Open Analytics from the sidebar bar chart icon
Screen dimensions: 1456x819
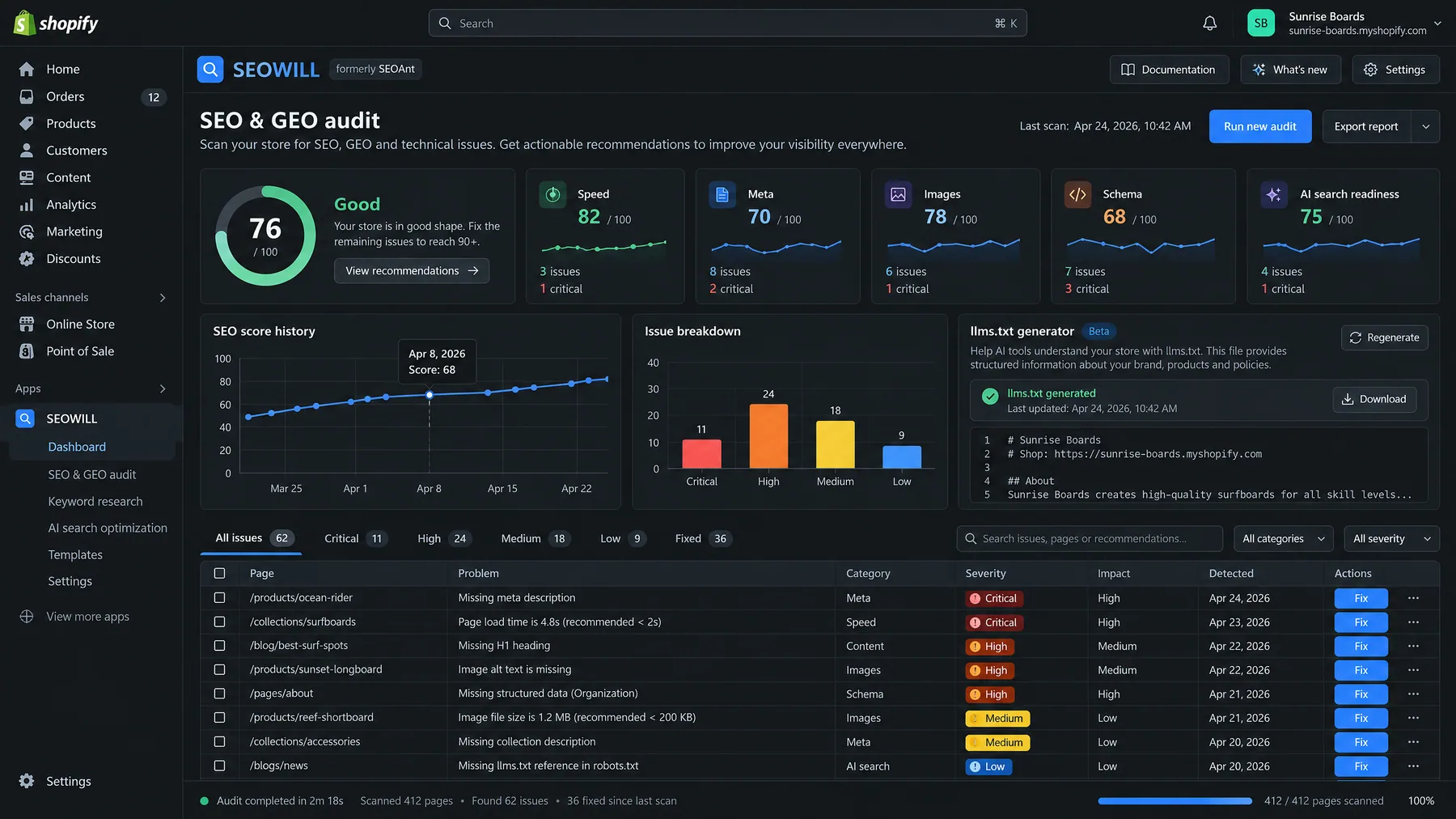pos(27,205)
